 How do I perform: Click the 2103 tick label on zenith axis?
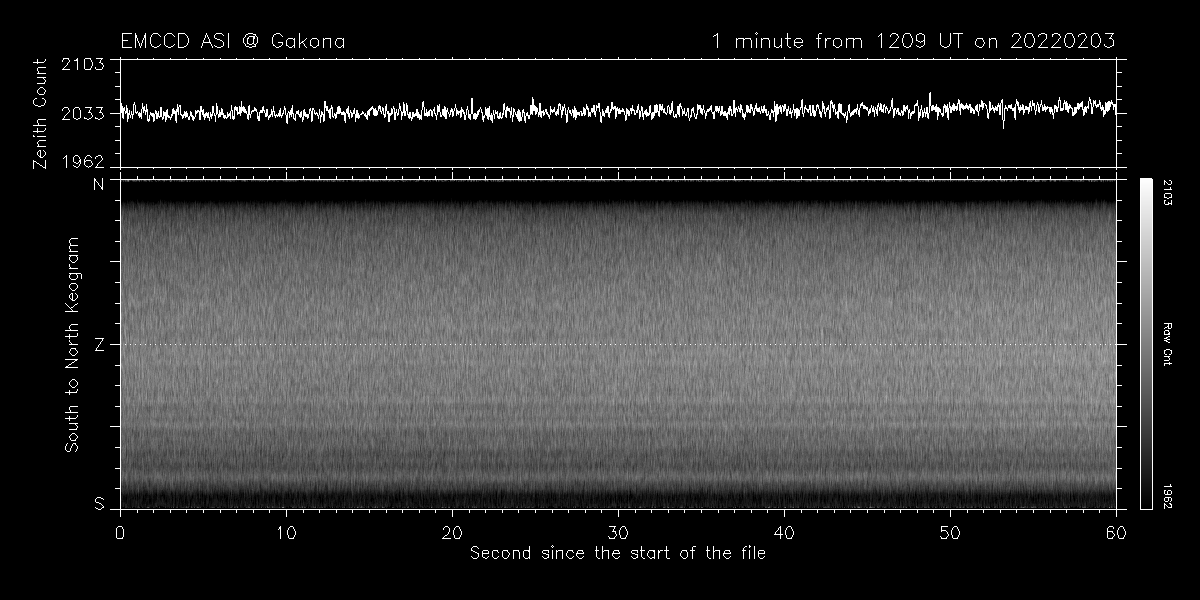[x=85, y=65]
